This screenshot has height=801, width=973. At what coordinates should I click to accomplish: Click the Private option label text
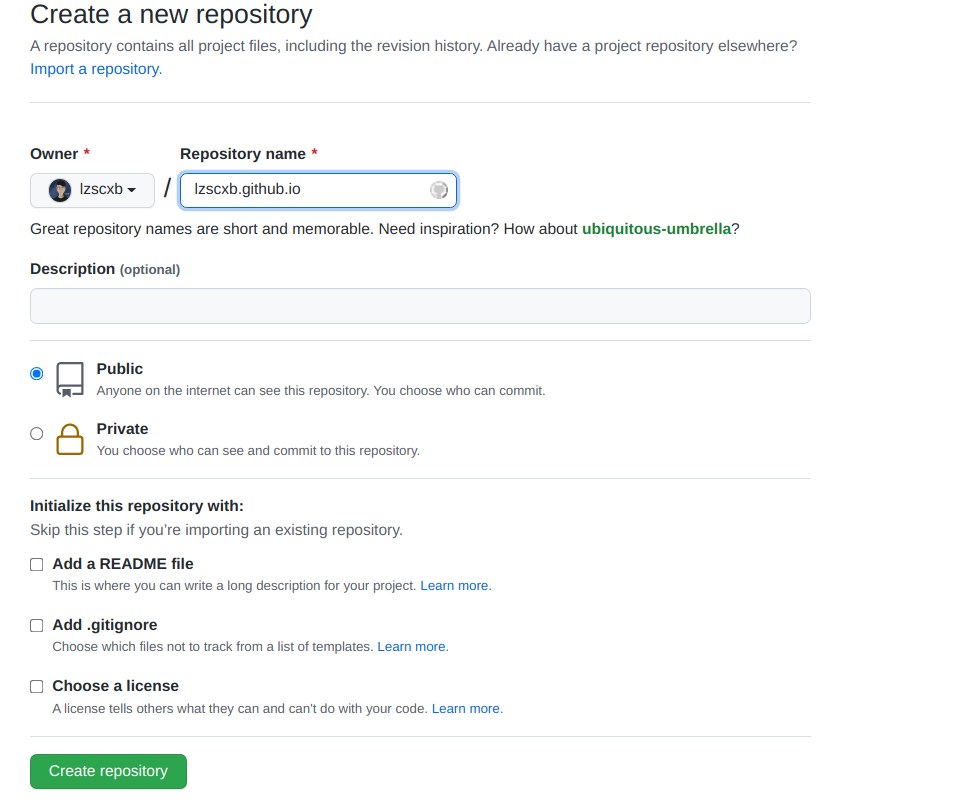point(122,429)
